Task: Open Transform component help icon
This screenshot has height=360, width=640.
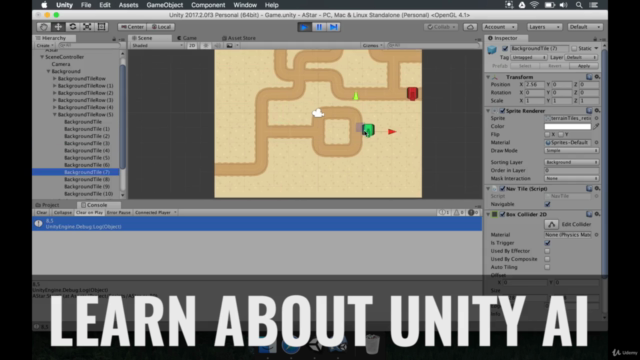Action: point(589,77)
